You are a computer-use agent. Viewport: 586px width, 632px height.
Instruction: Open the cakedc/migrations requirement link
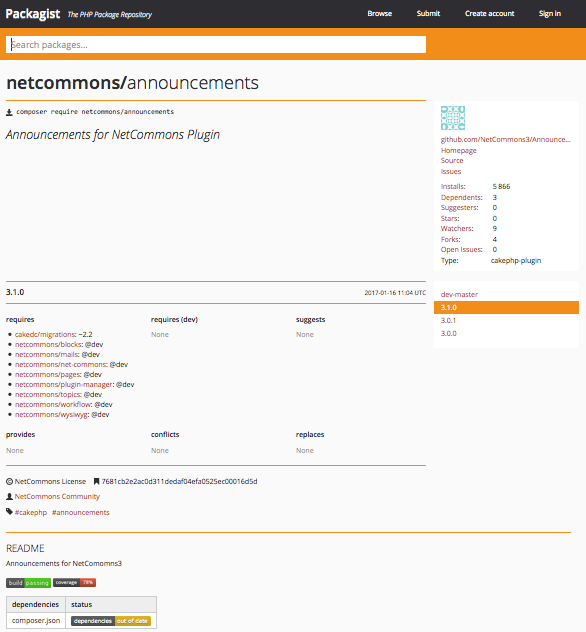(x=45, y=335)
